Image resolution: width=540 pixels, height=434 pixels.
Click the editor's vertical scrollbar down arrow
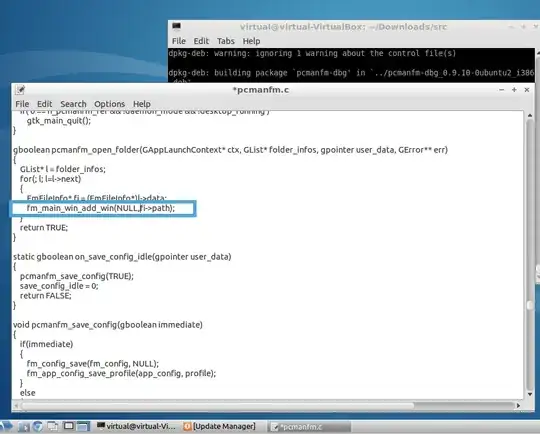point(530,394)
